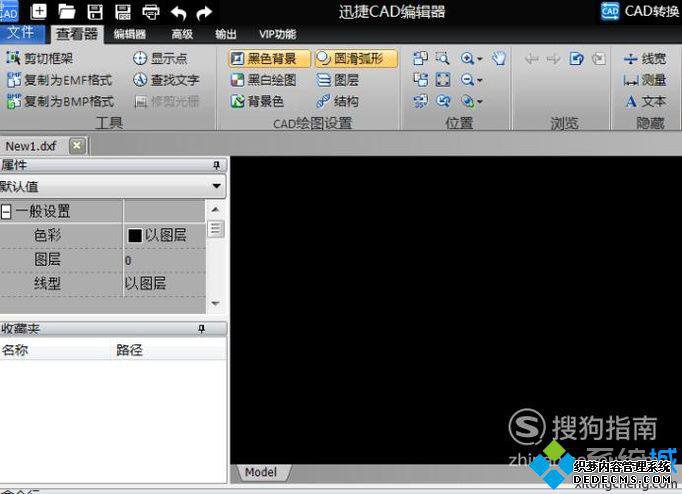Click the 结构 button
Viewport: 682px width, 494px height.
click(338, 101)
